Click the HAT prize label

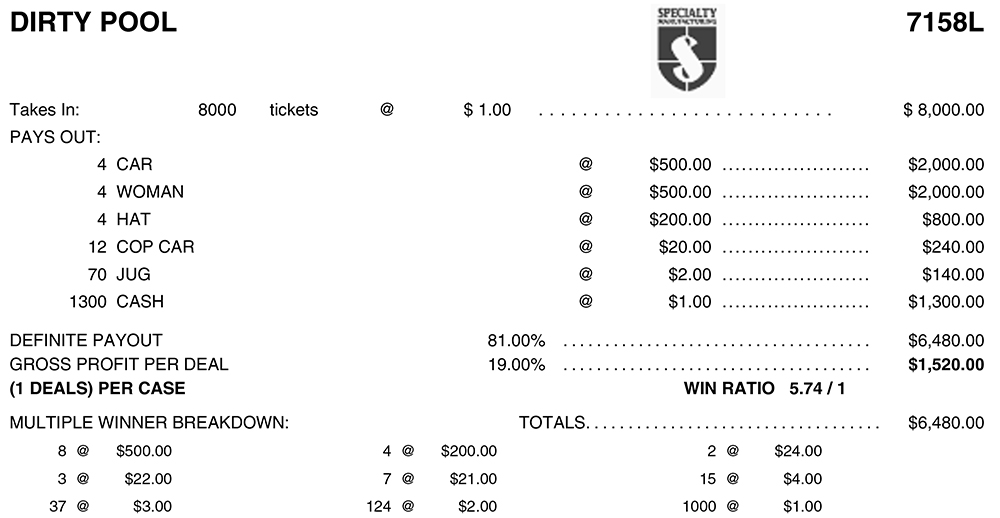135,219
